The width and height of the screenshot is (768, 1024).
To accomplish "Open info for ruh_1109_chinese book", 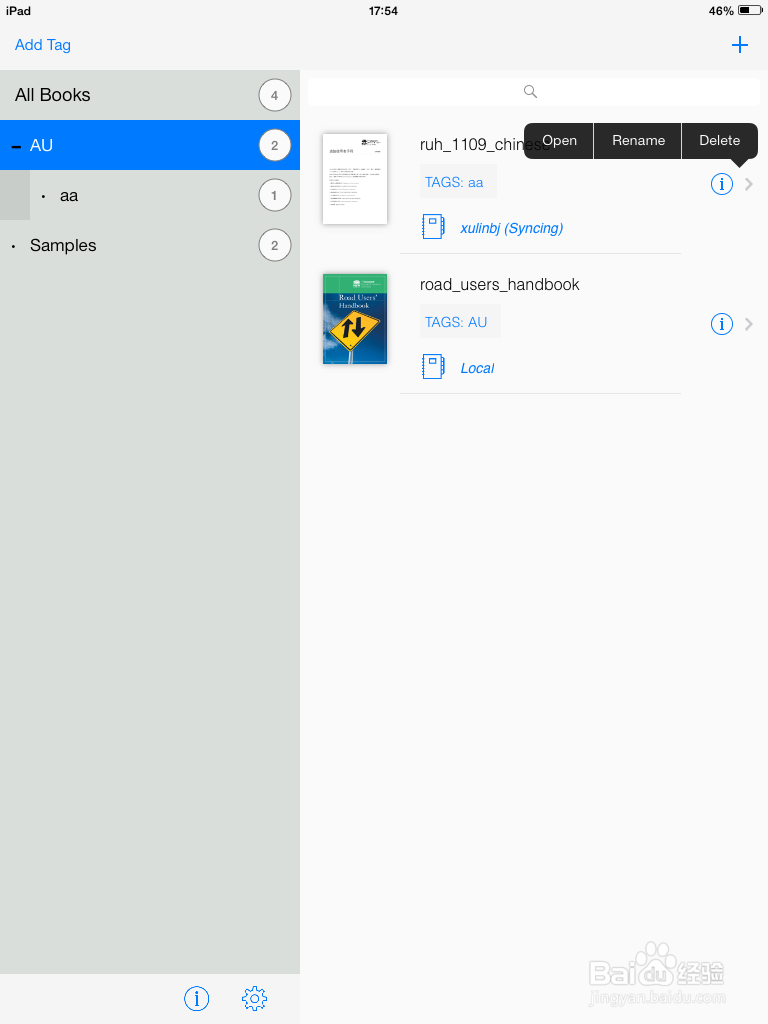I will [722, 184].
